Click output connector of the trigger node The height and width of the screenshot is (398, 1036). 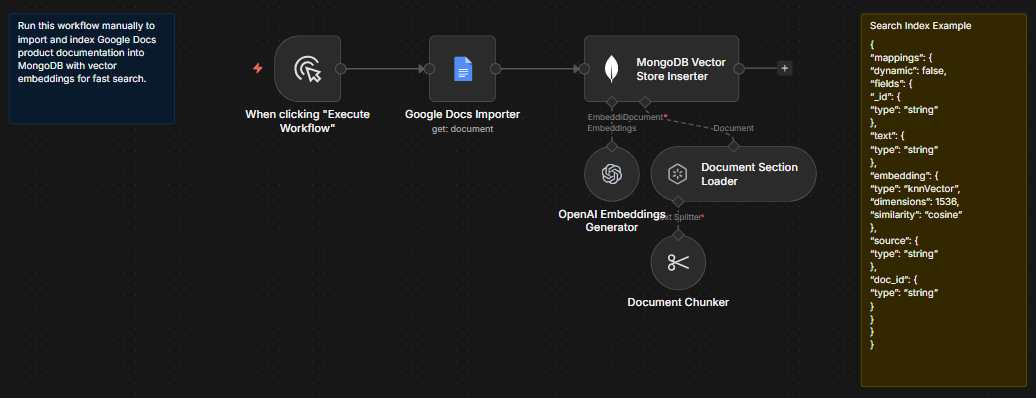click(x=340, y=69)
